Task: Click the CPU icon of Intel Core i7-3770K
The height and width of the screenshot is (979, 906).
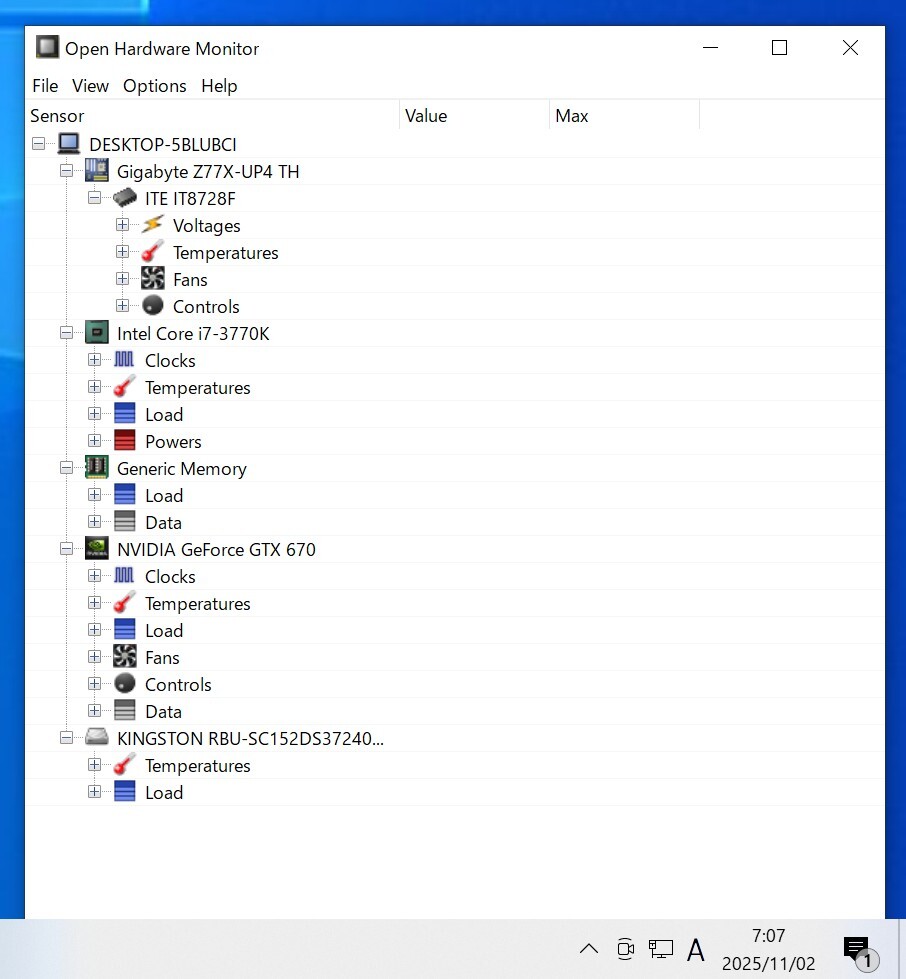Action: point(97,333)
